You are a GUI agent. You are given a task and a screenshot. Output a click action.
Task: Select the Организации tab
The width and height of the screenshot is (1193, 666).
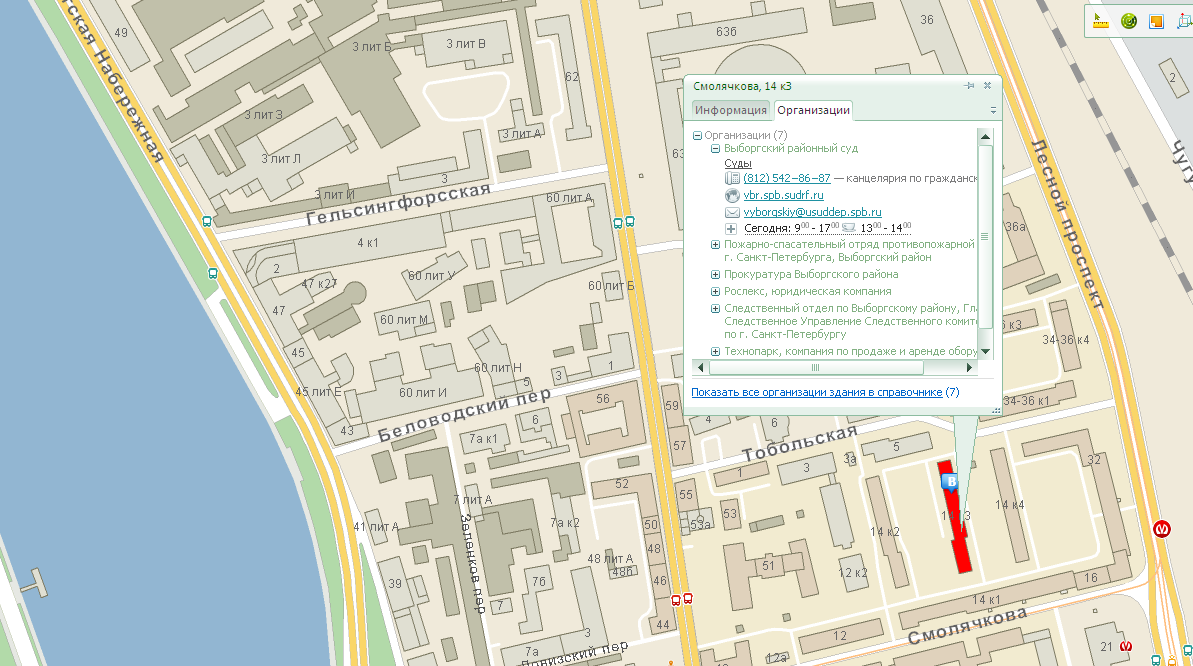[813, 110]
